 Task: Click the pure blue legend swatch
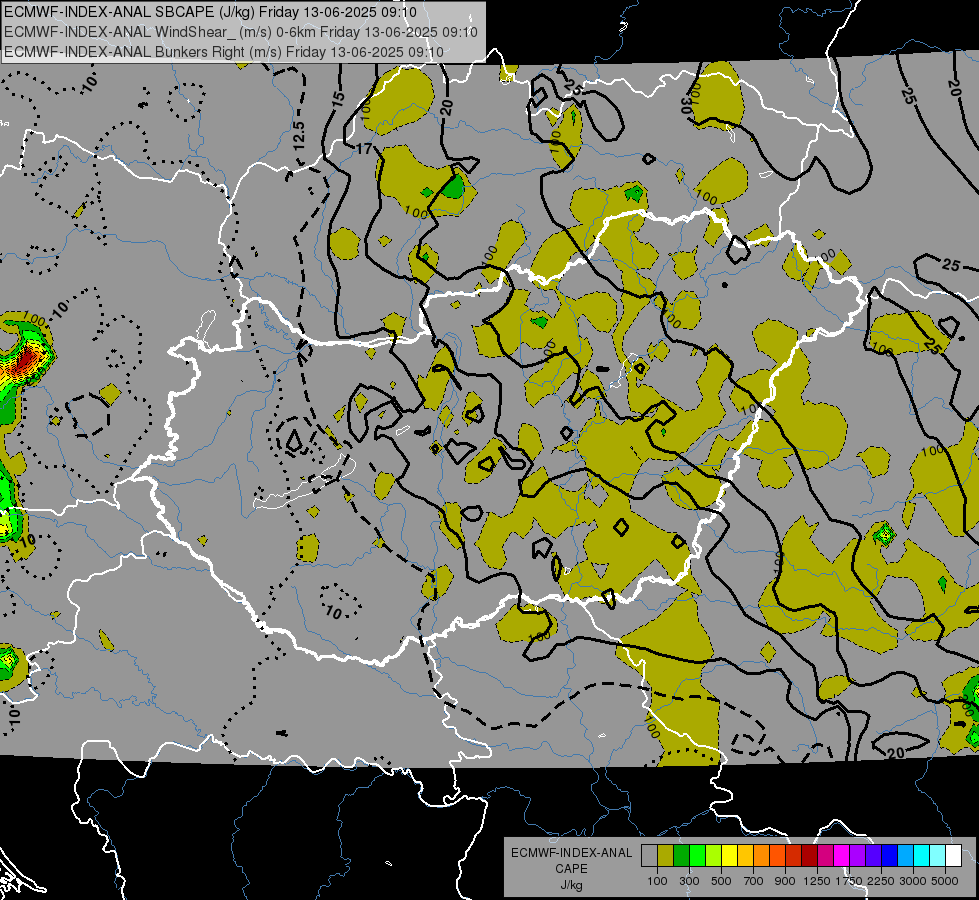coord(889,856)
